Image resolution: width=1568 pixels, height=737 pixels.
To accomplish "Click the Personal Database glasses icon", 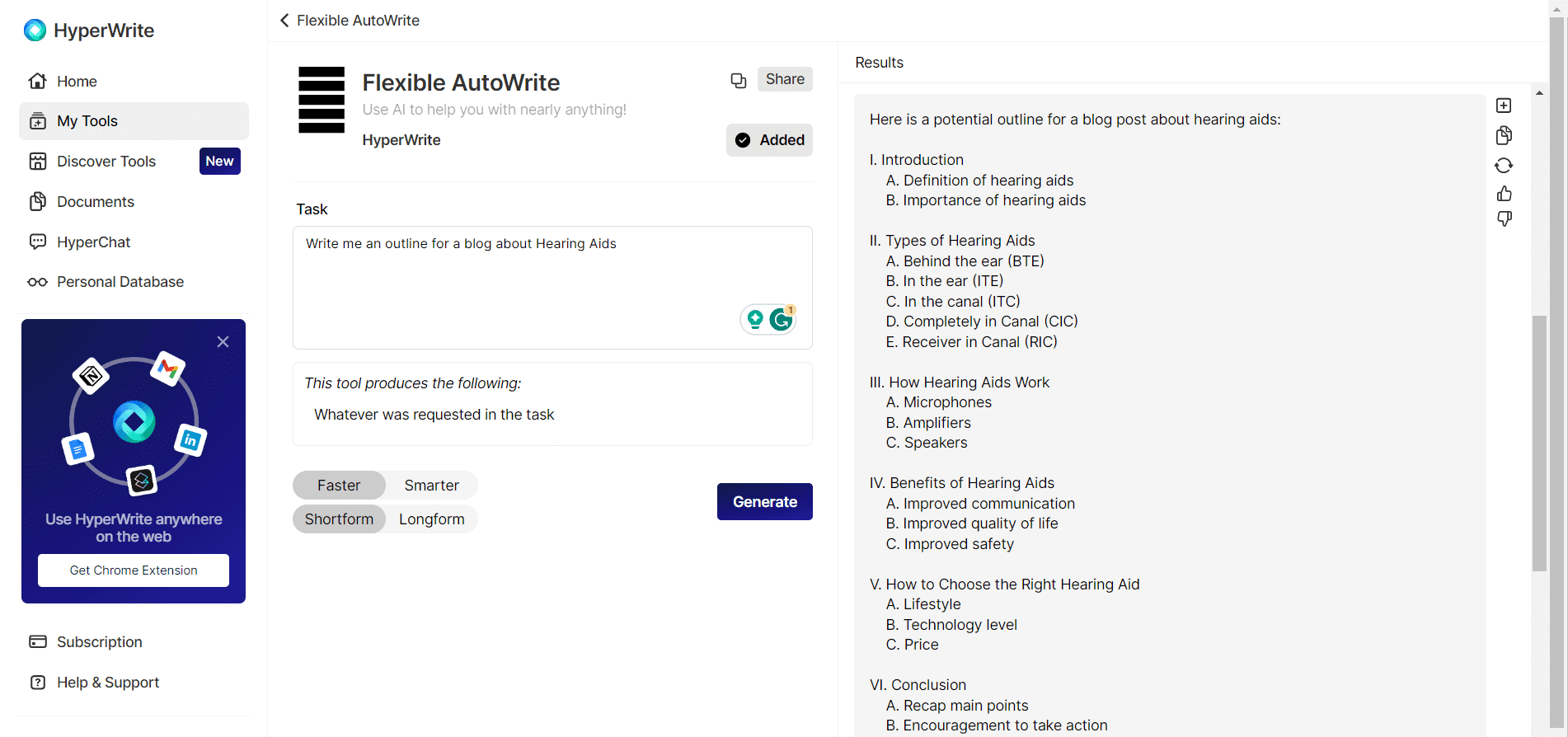I will 38,282.
